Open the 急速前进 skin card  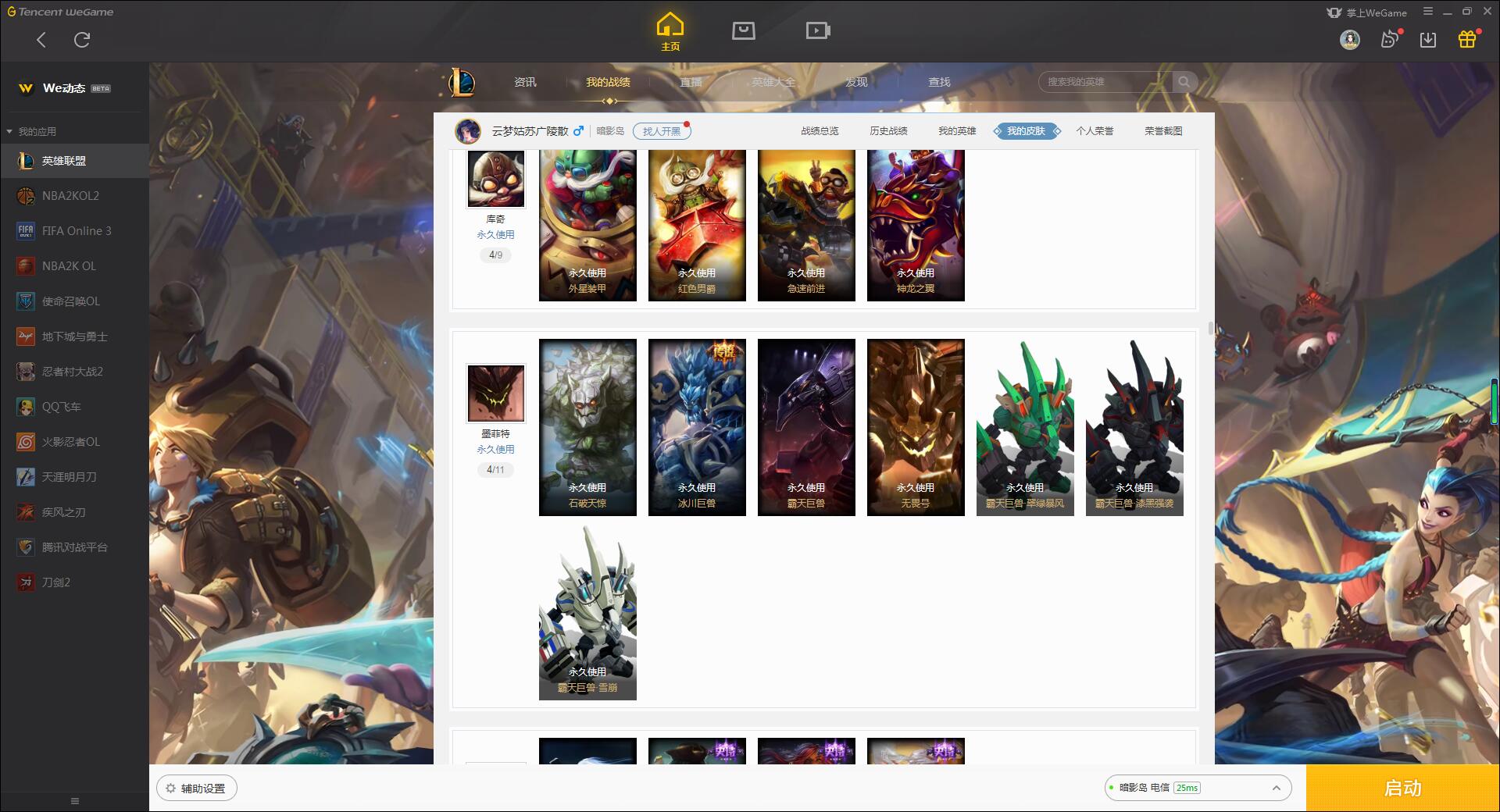806,226
